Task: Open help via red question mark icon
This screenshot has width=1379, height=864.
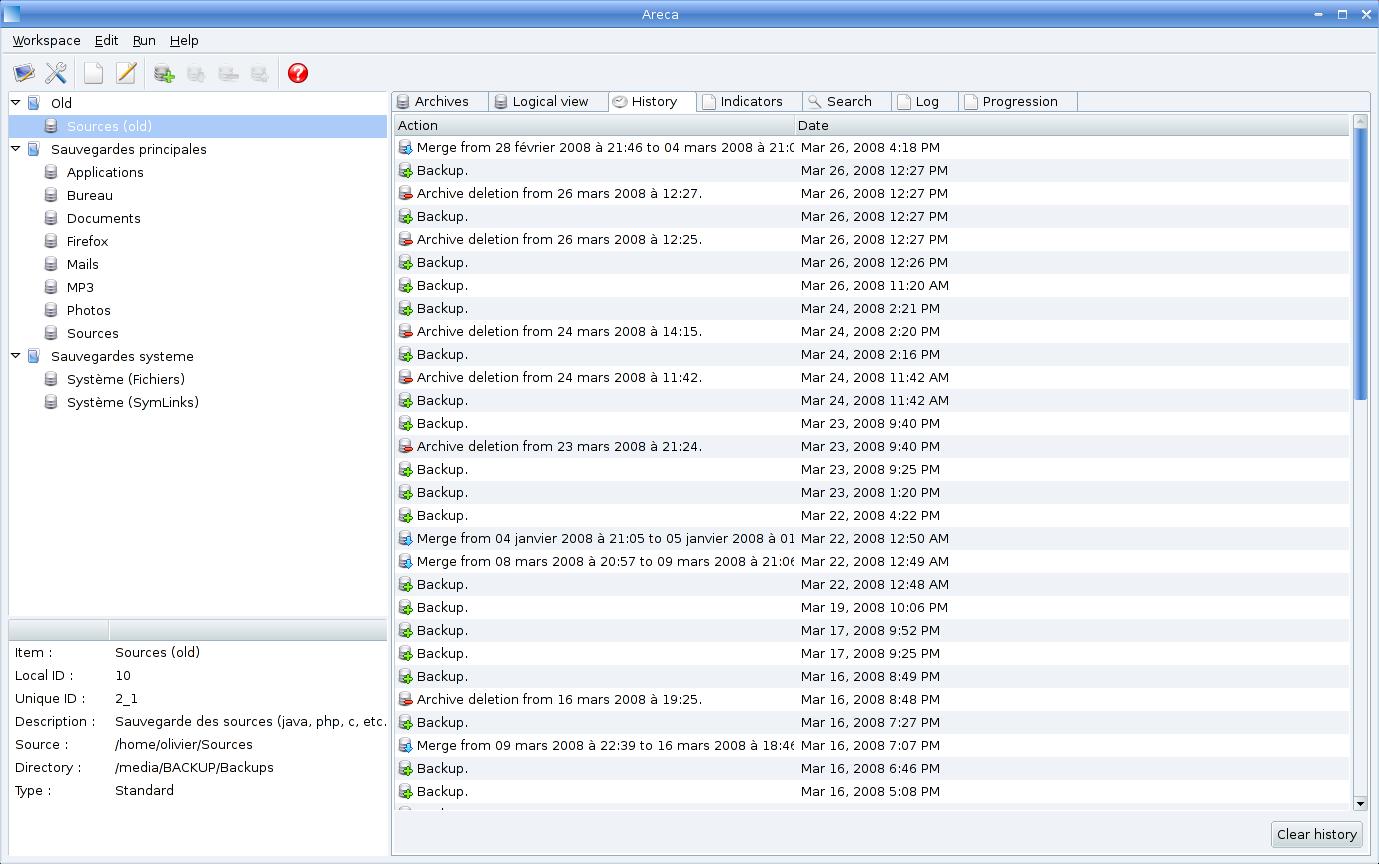Action: [297, 73]
